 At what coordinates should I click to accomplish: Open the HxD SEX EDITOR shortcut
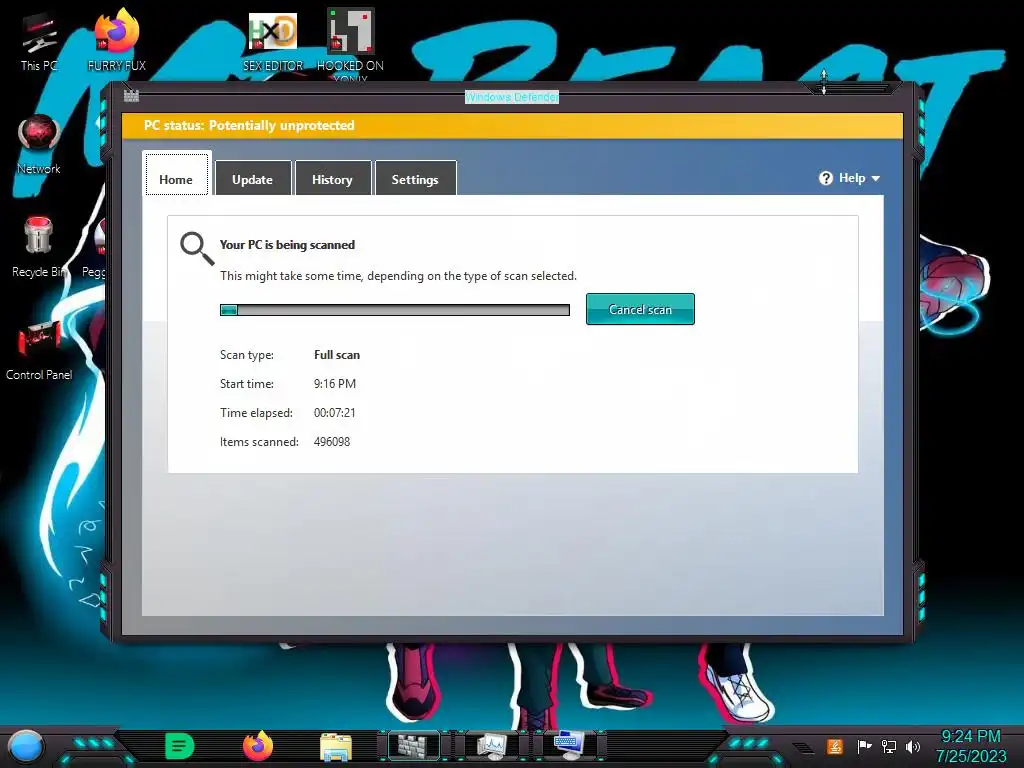point(273,42)
